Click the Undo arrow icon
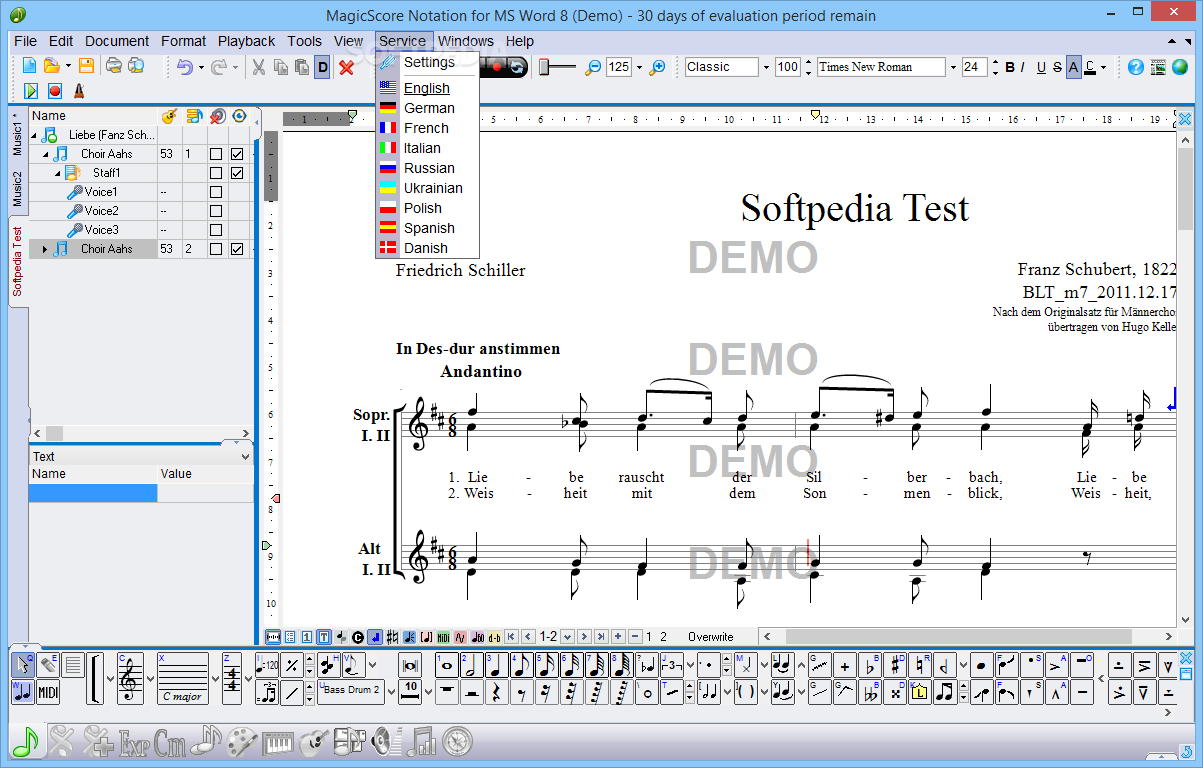The image size is (1203, 768). click(x=184, y=67)
